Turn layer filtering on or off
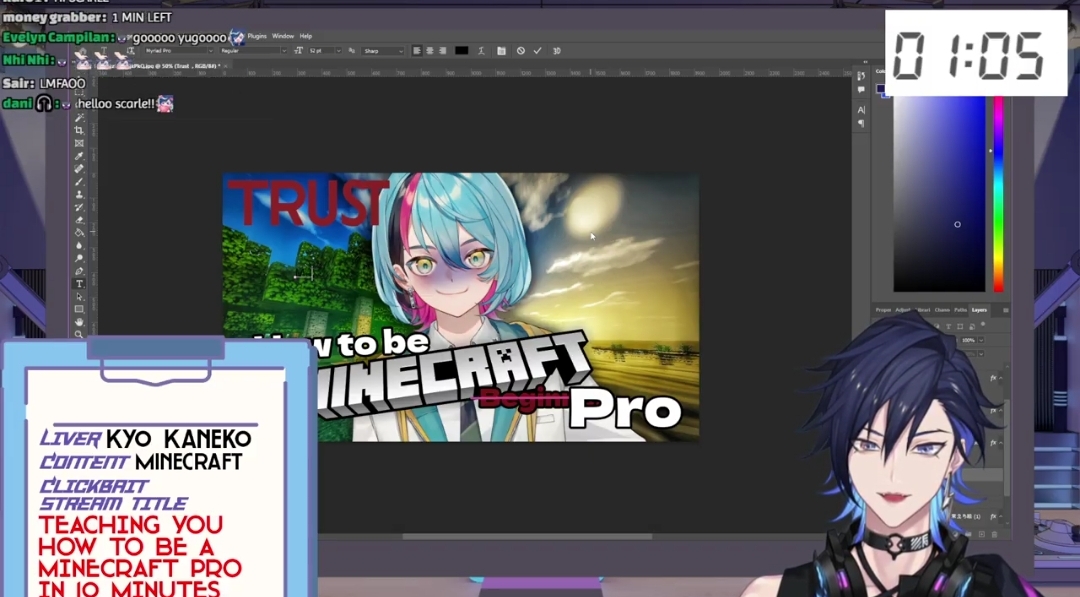Viewport: 1080px width, 597px height. pos(983,324)
